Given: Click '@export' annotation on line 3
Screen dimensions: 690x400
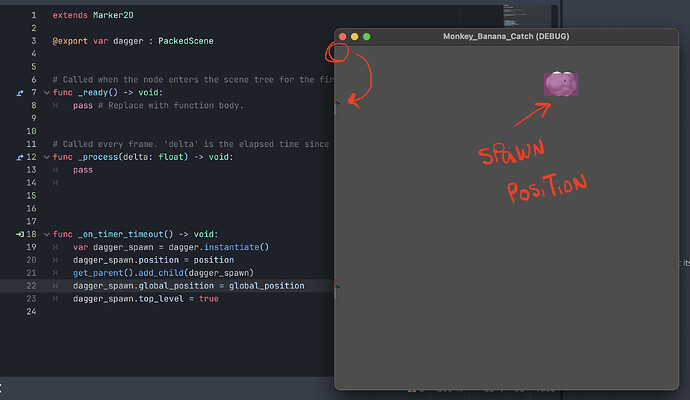Looking at the screenshot, I should (x=70, y=41).
